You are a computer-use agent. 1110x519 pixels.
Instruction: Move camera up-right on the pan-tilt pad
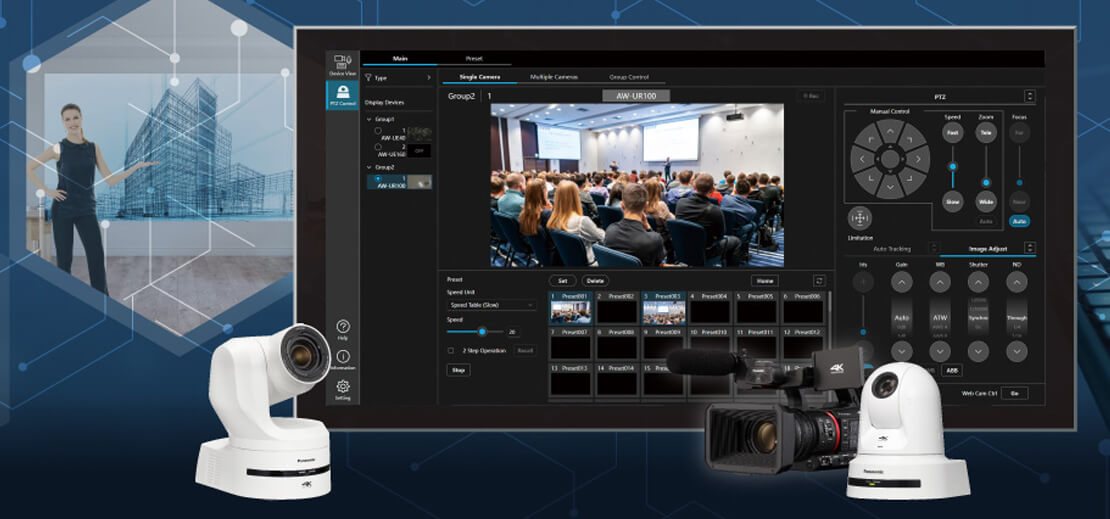[912, 138]
